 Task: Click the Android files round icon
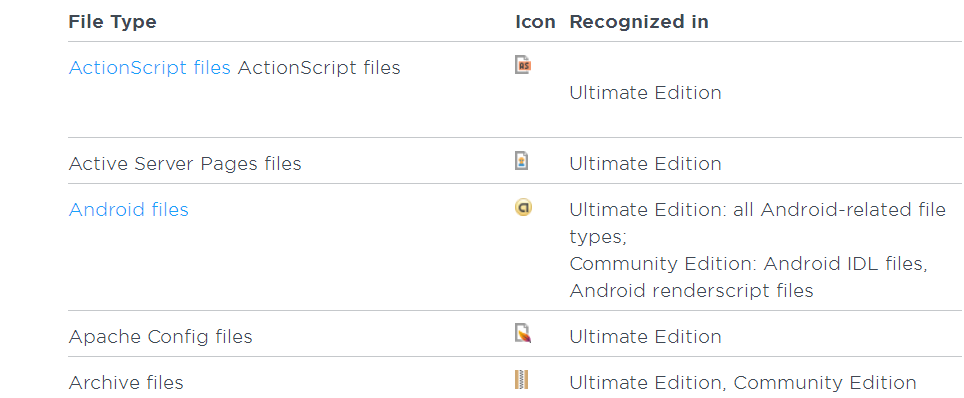523,208
